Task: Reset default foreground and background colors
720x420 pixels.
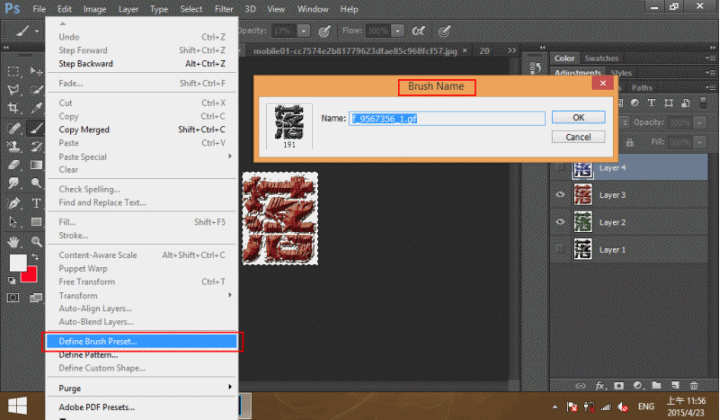Action: (x=11, y=280)
